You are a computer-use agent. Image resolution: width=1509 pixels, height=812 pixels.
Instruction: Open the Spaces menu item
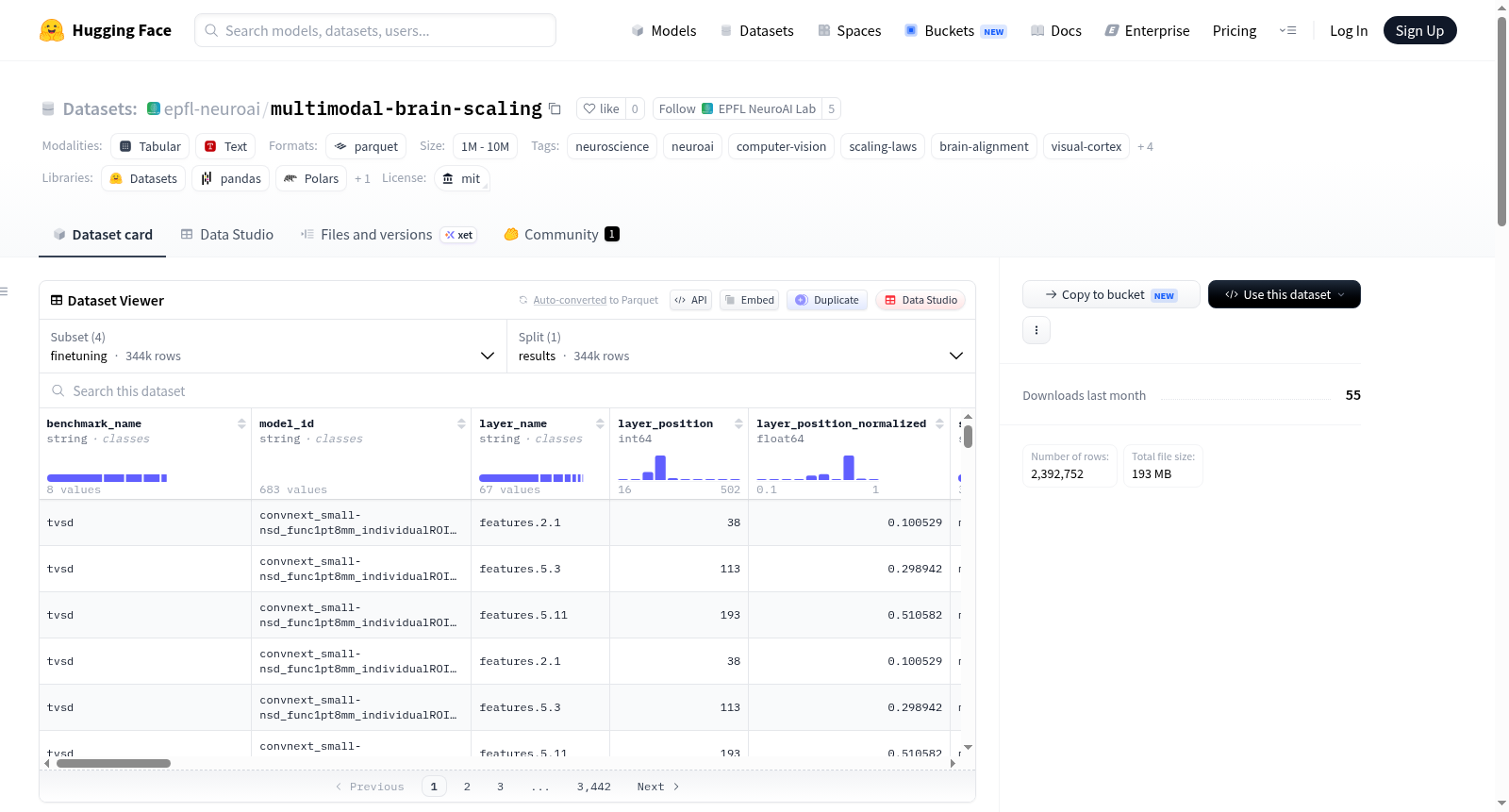[x=850, y=30]
